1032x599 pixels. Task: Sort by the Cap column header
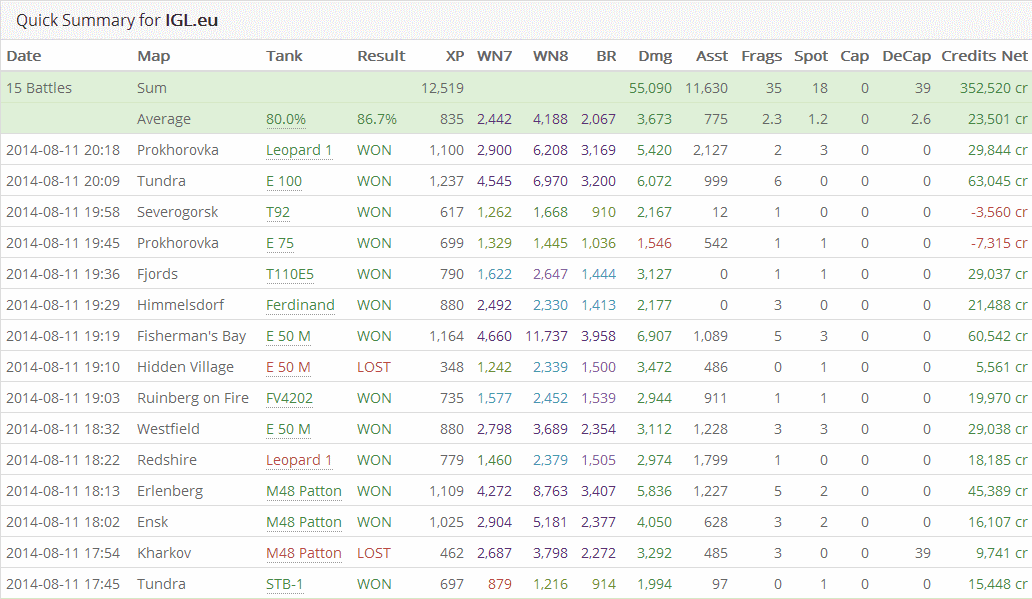pyautogui.click(x=854, y=56)
